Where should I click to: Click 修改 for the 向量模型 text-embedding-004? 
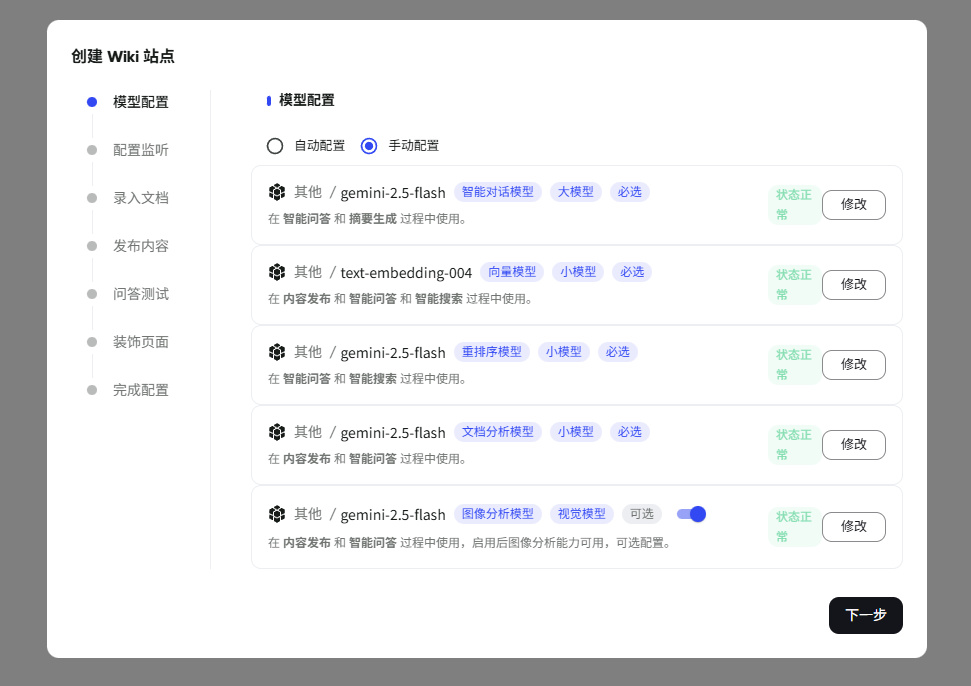pyautogui.click(x=853, y=284)
